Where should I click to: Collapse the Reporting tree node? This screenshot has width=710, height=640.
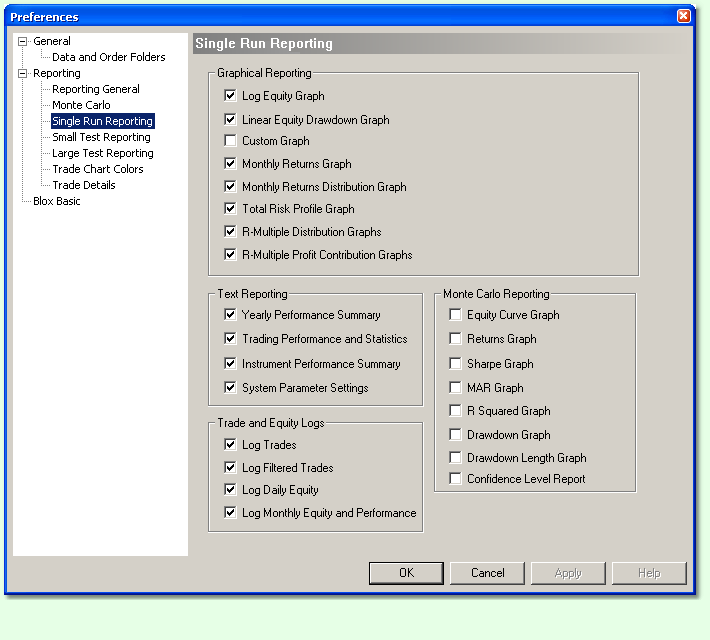[x=22, y=73]
